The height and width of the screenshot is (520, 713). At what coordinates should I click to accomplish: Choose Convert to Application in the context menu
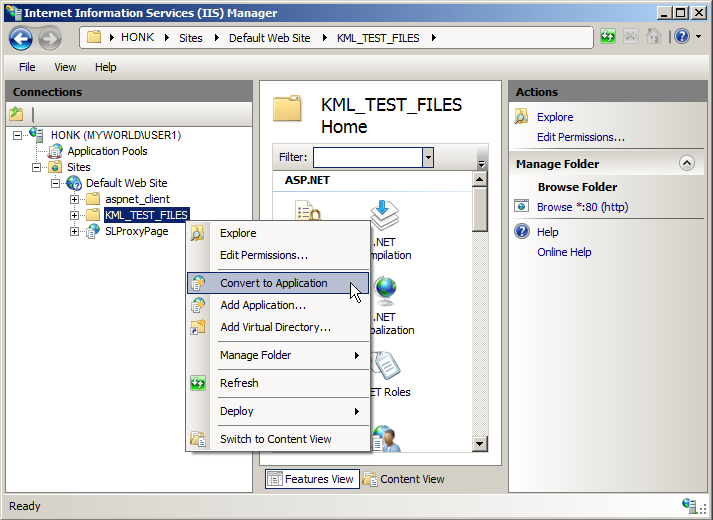point(278,283)
